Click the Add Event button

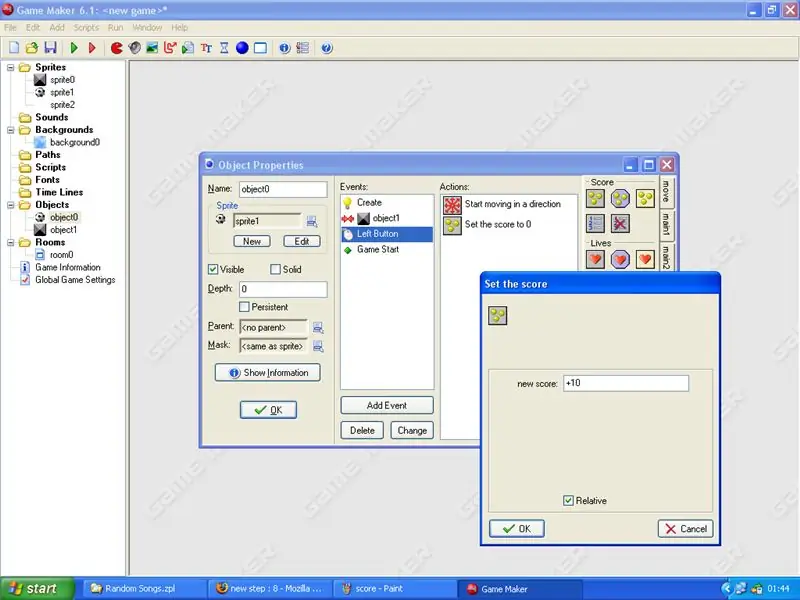point(387,405)
